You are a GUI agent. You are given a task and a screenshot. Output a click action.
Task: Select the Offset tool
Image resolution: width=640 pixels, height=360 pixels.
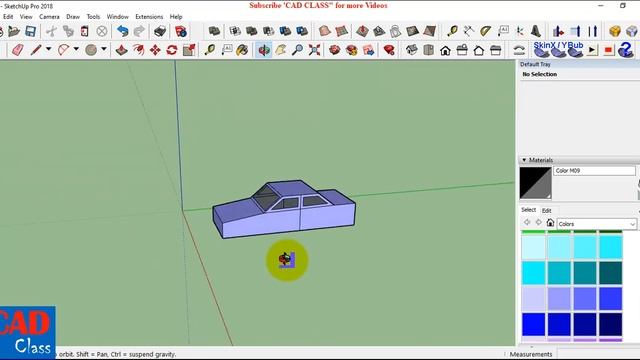(x=138, y=50)
